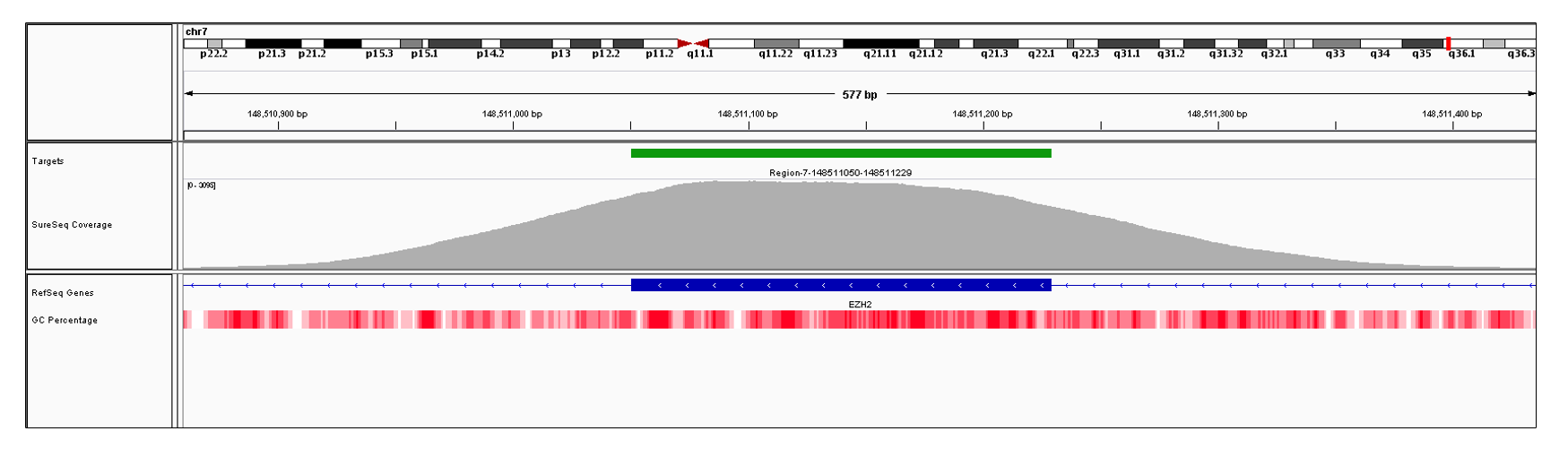Click the chr7 chromosome label
This screenshot has width=1568, height=457.
pos(196,31)
